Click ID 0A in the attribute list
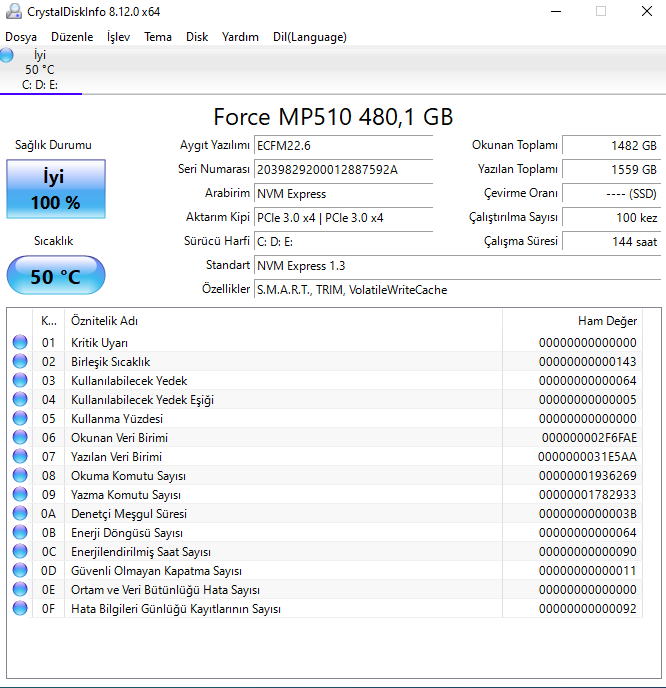Viewport: 666px width, 688px height. click(49, 514)
